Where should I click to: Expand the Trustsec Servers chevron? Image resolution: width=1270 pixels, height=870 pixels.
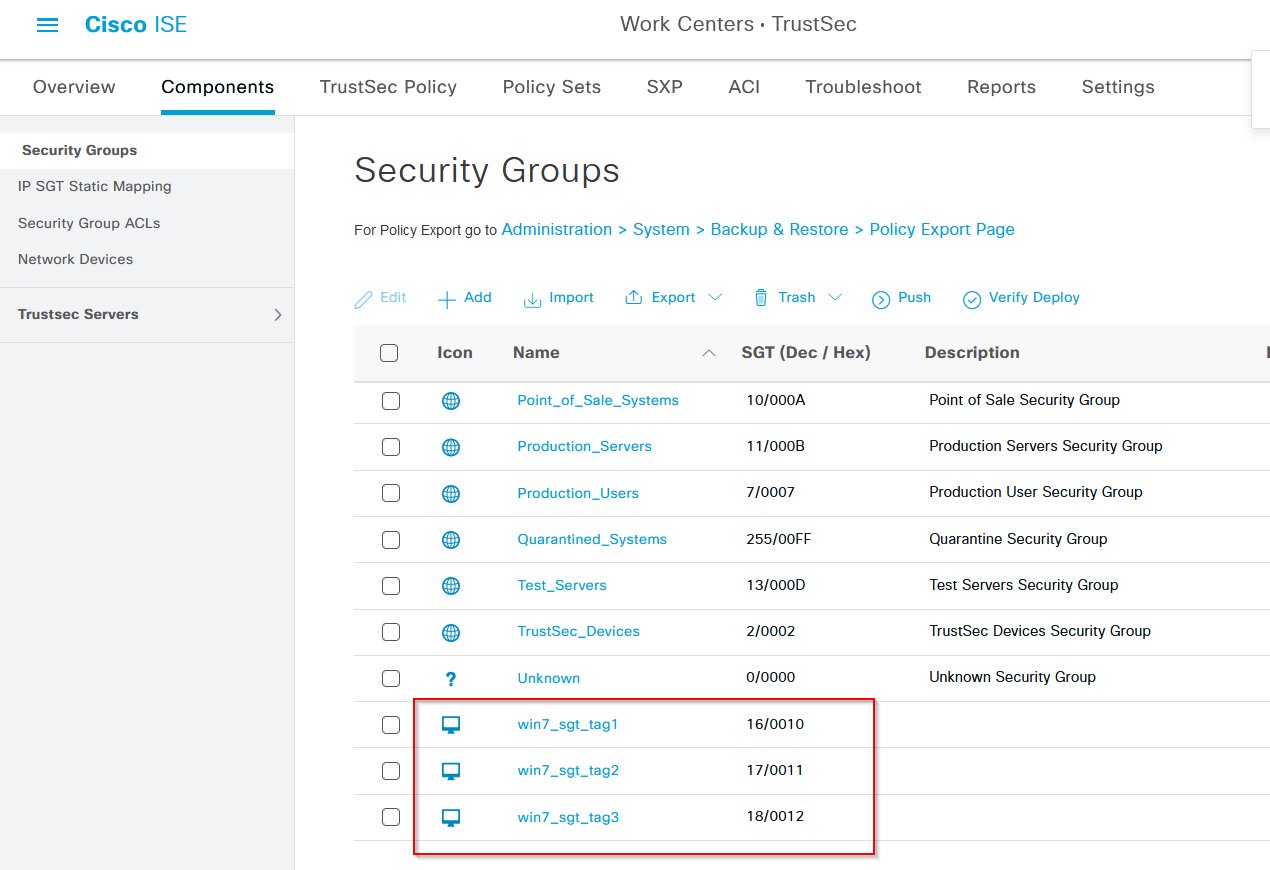(x=278, y=315)
